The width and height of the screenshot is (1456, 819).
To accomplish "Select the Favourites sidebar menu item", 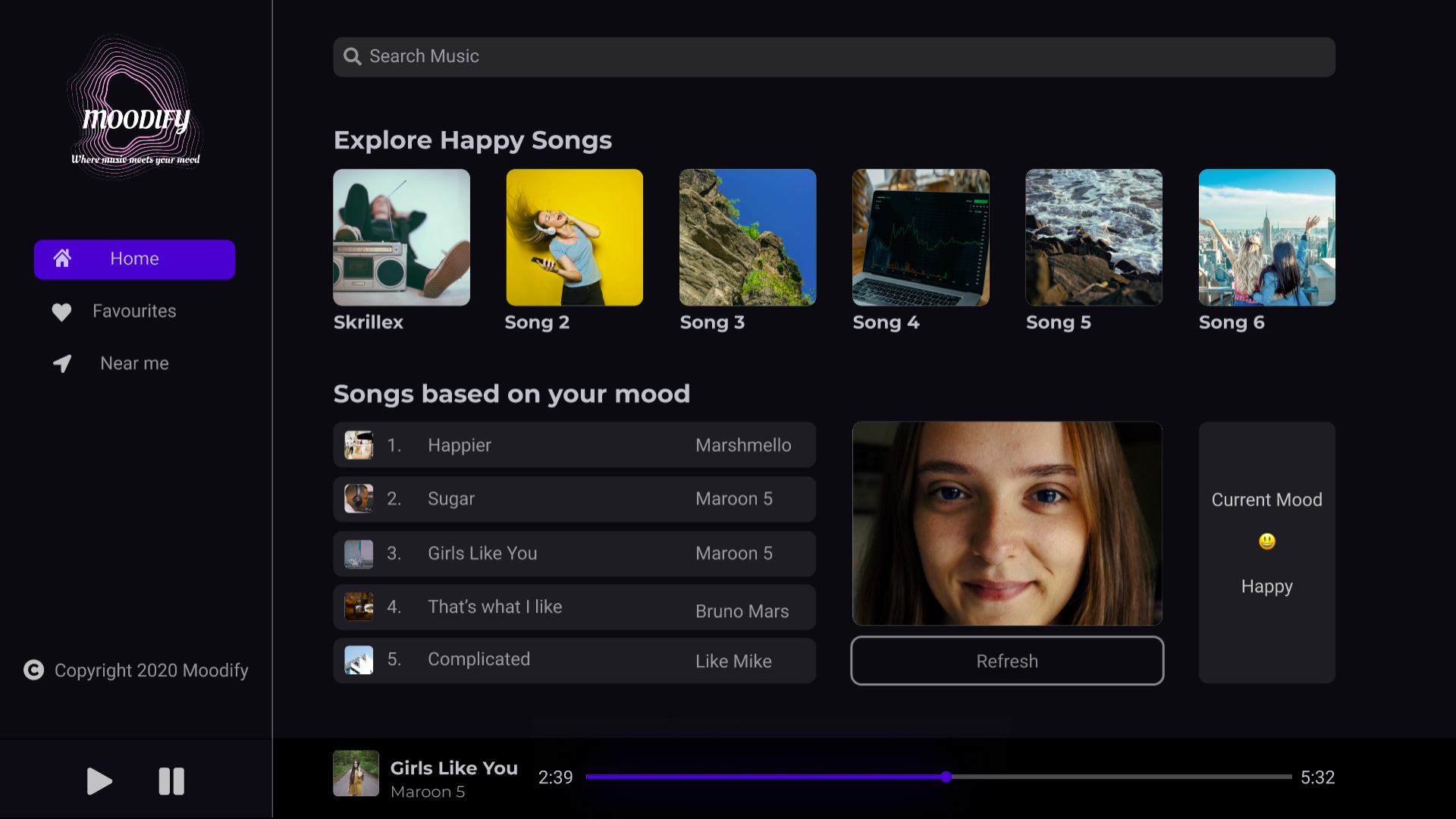I will tap(134, 310).
